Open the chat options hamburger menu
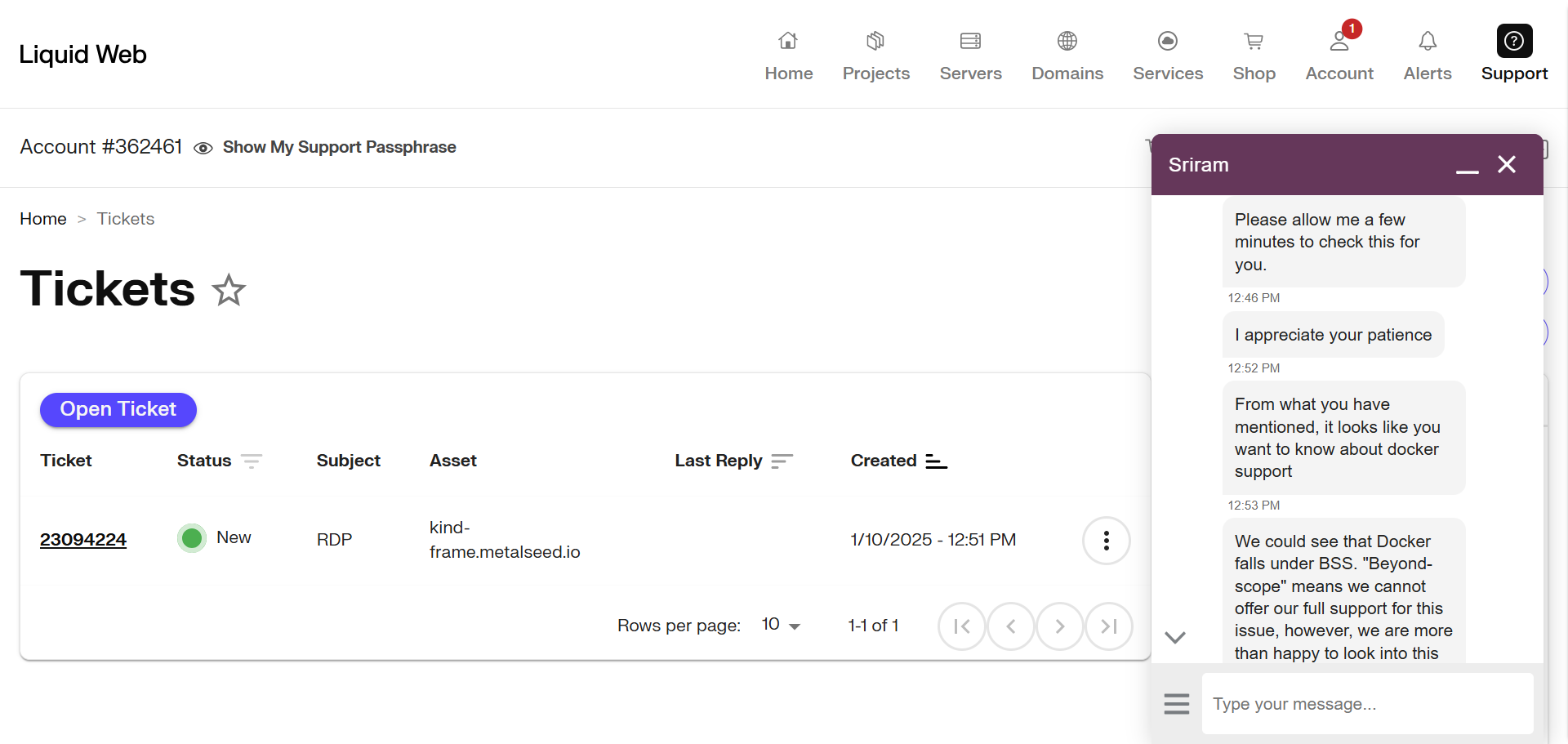Viewport: 1568px width, 744px height. pyautogui.click(x=1177, y=703)
